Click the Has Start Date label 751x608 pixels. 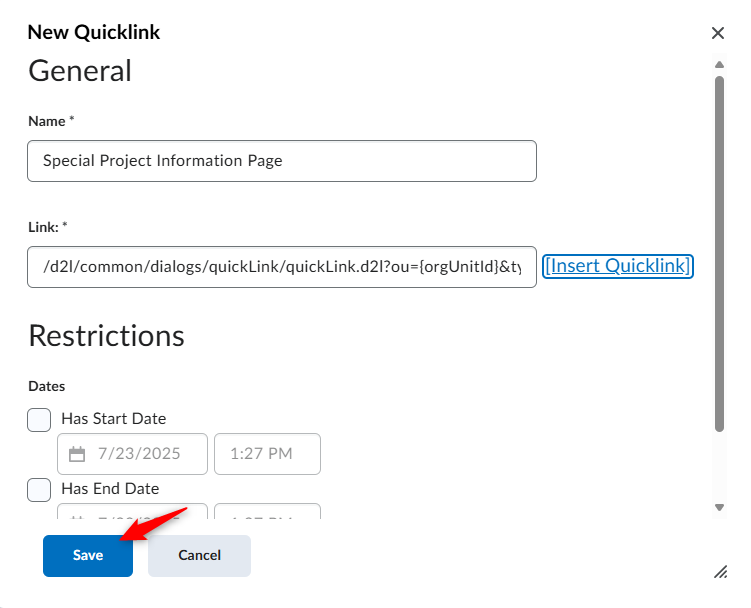[114, 419]
